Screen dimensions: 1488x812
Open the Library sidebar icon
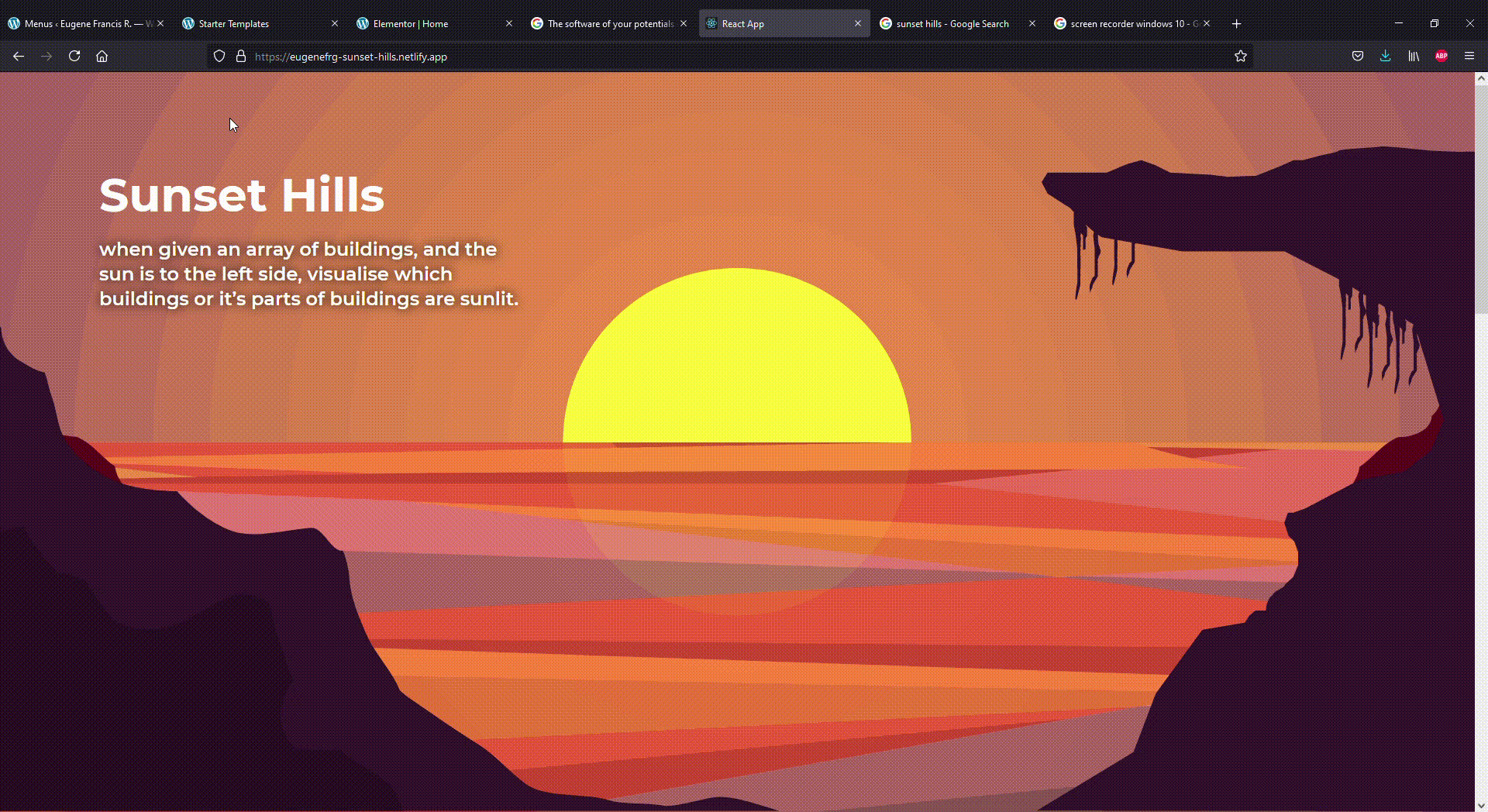click(x=1414, y=56)
